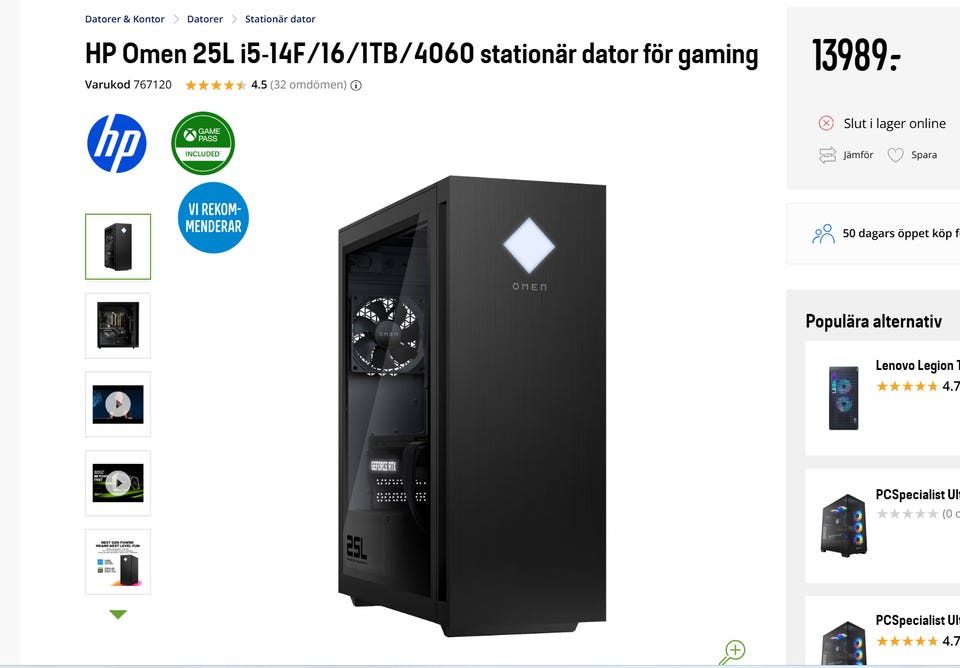
Task: Click the Xbox Game Pass Included badge
Action: coord(203,143)
